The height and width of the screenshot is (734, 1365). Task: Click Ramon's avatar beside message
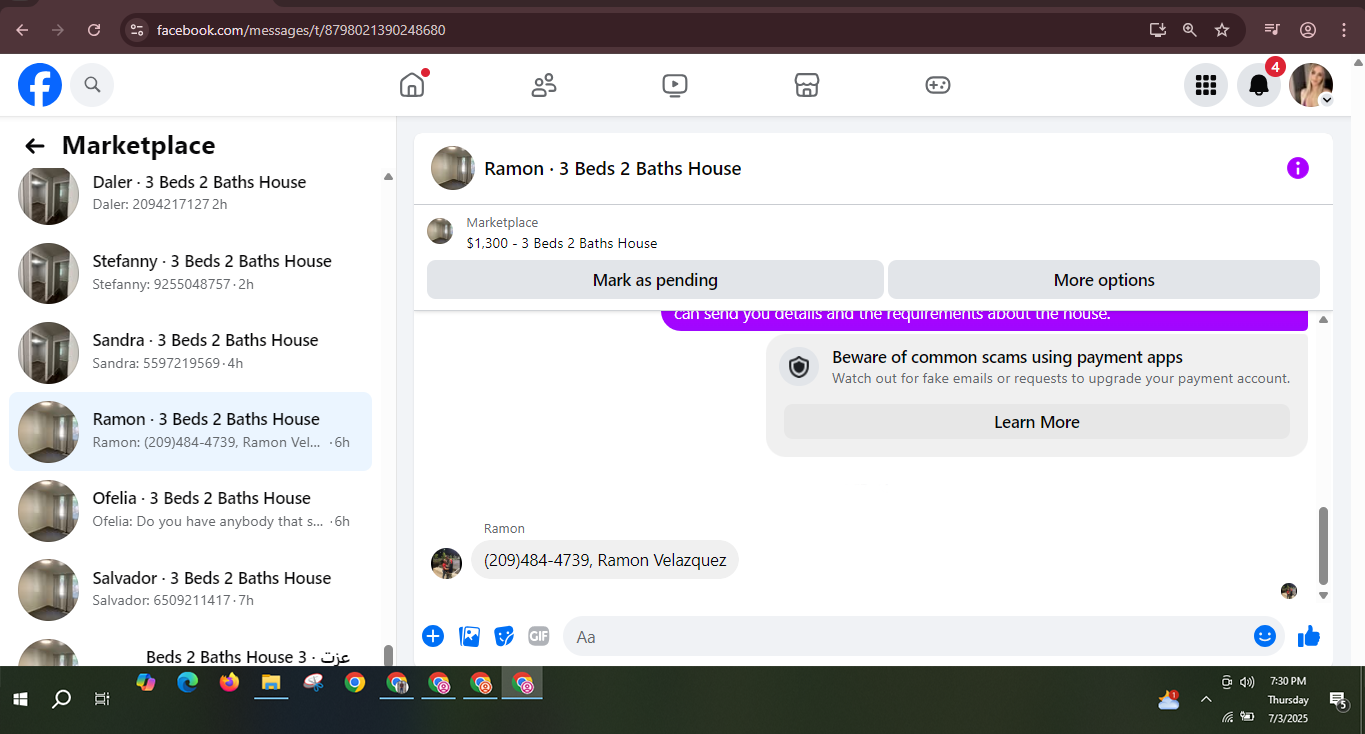tap(446, 563)
